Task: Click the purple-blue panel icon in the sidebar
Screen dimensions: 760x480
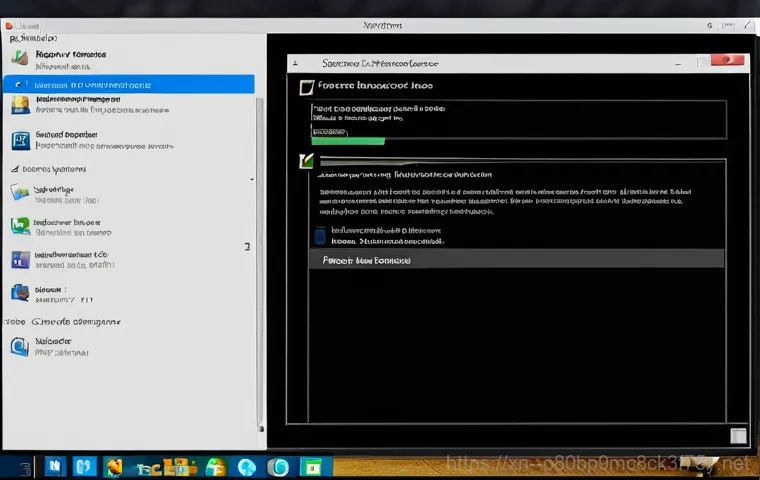Action: coord(20,260)
